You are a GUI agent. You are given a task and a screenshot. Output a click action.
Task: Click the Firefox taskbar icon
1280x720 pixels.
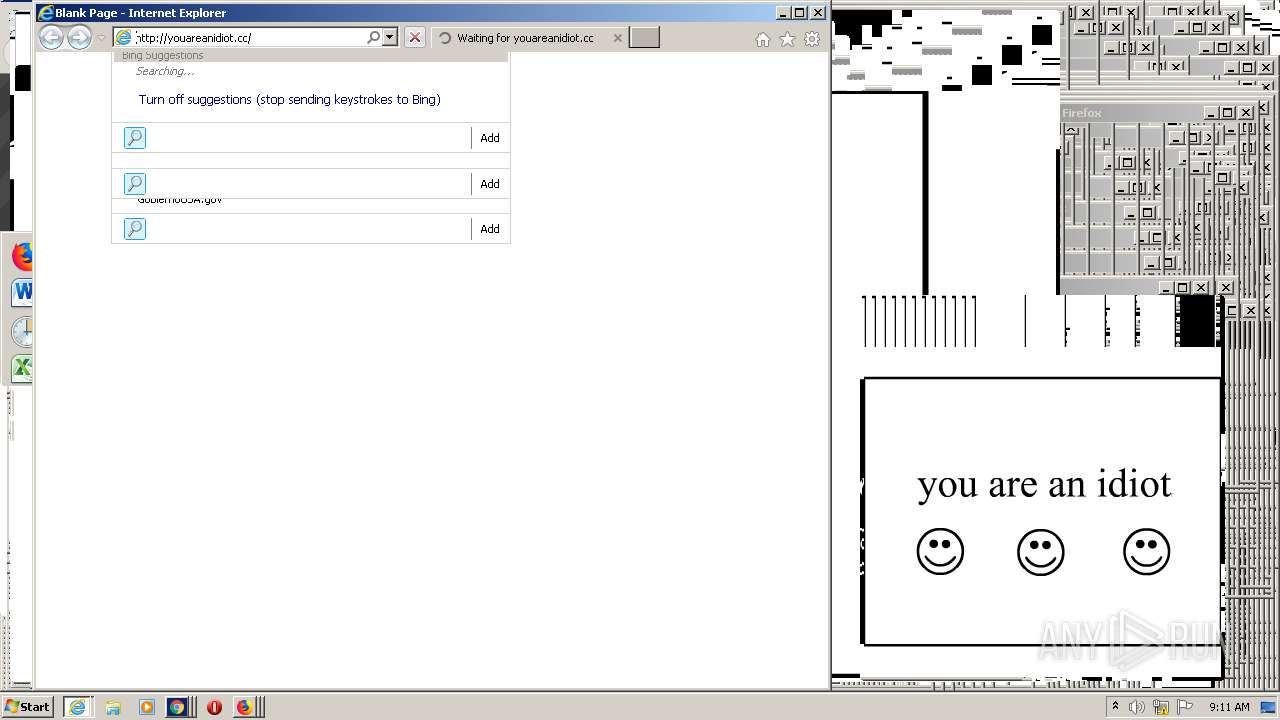(x=245, y=707)
